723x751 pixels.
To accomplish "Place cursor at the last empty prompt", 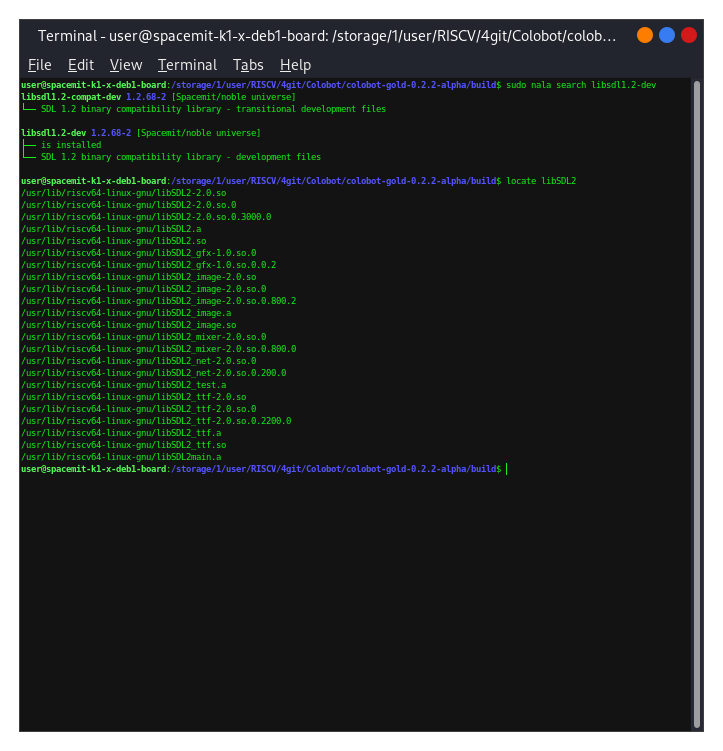I will click(x=507, y=469).
